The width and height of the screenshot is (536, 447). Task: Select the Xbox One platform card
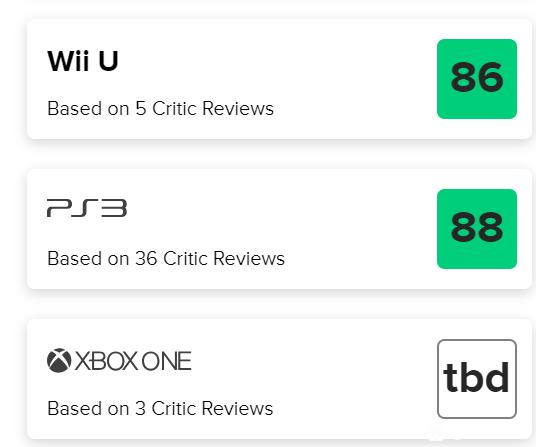click(279, 379)
